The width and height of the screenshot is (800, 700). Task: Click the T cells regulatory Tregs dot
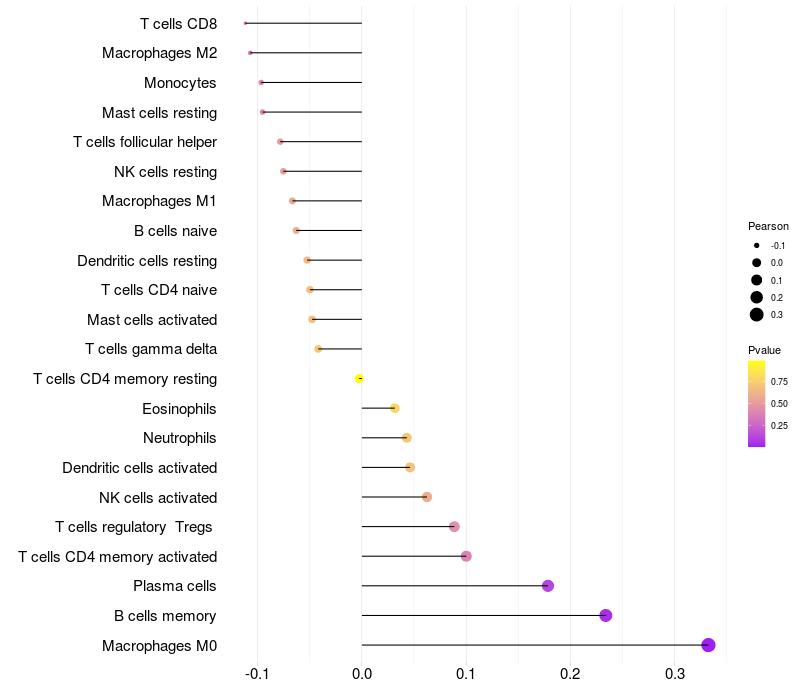[454, 527]
